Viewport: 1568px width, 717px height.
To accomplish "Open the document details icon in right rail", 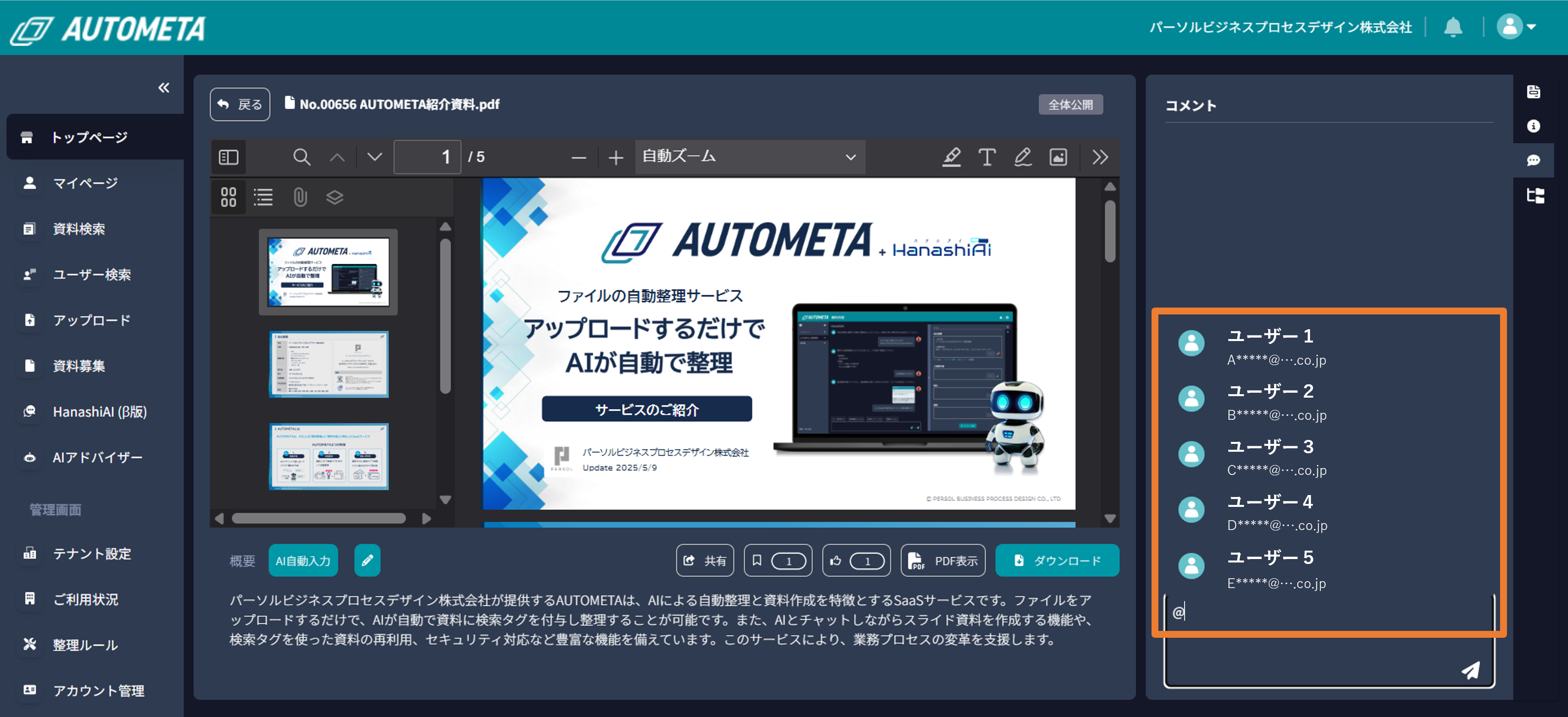I will click(x=1533, y=92).
